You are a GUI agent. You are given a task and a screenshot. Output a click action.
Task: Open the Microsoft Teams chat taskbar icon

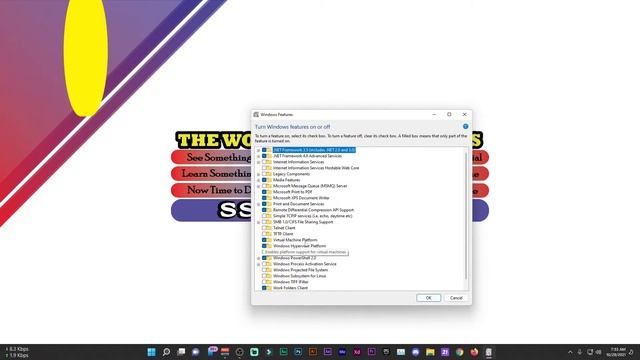196,352
